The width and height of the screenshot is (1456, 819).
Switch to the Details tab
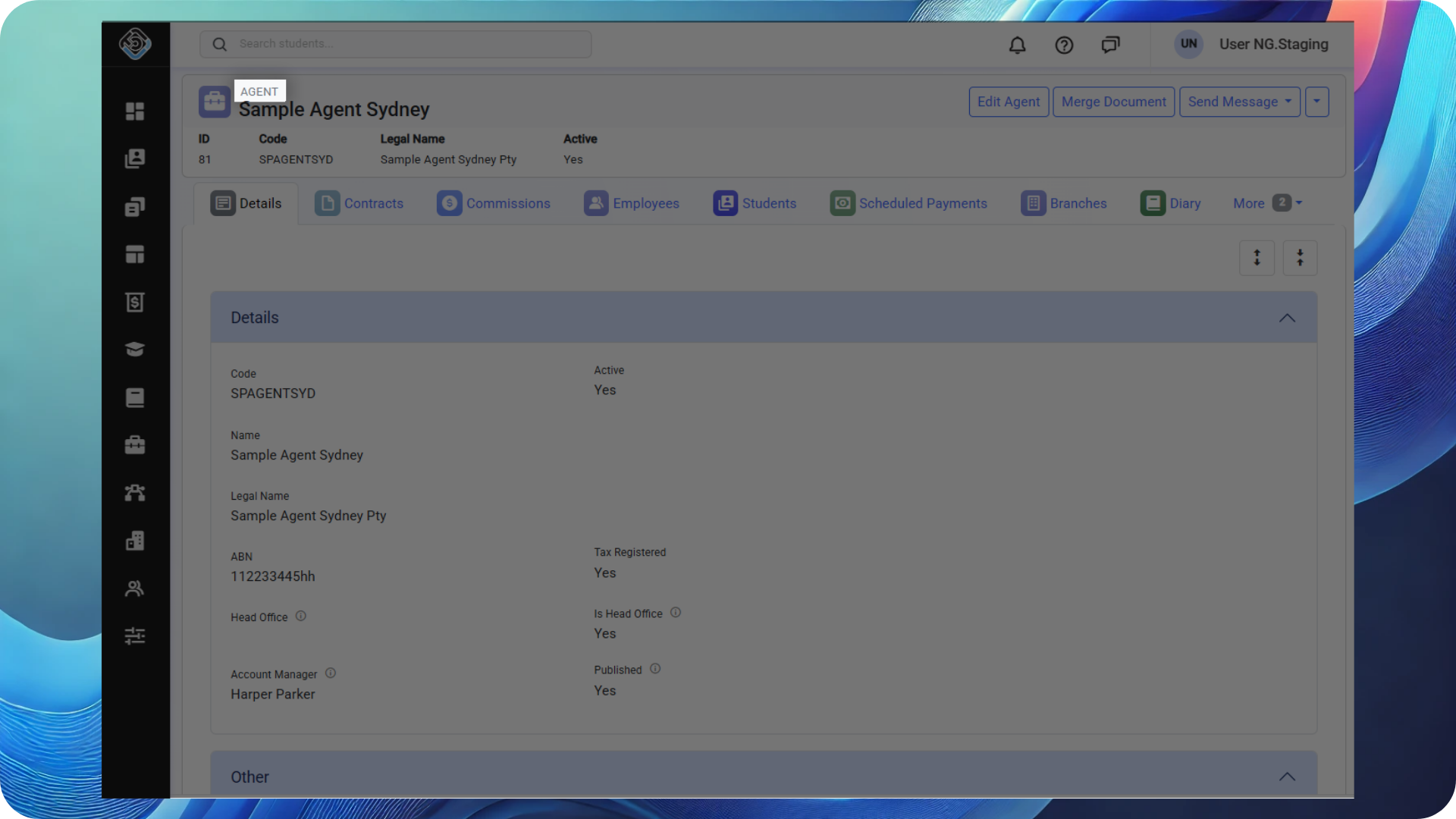click(246, 203)
